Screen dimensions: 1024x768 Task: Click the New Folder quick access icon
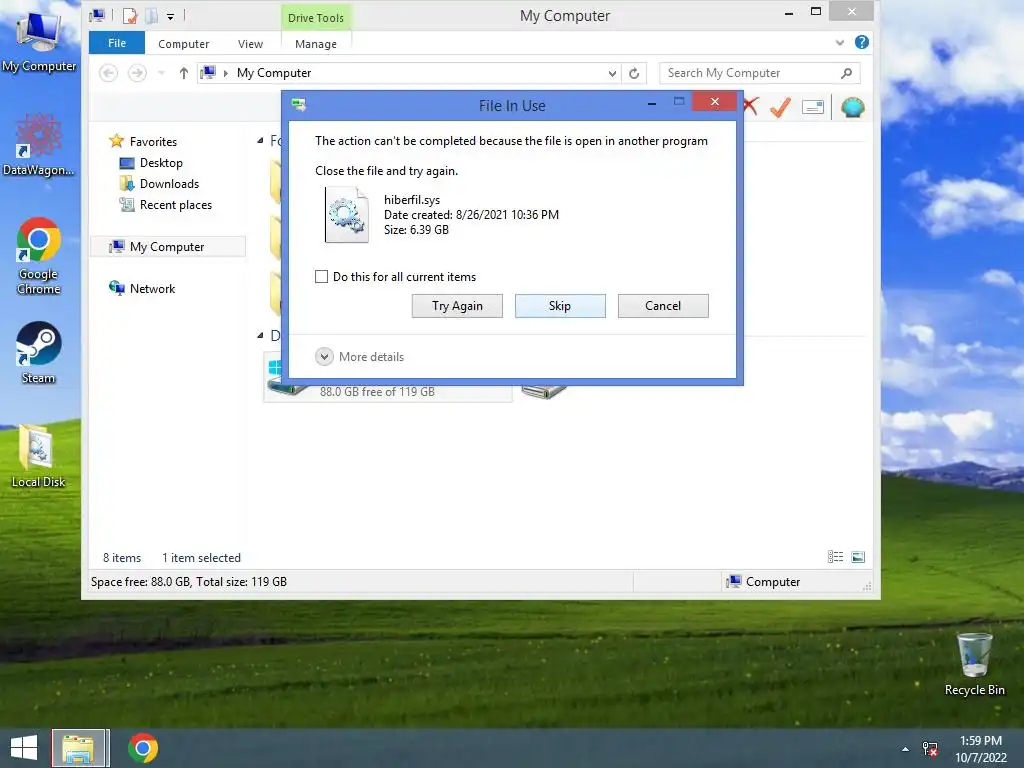tap(152, 16)
